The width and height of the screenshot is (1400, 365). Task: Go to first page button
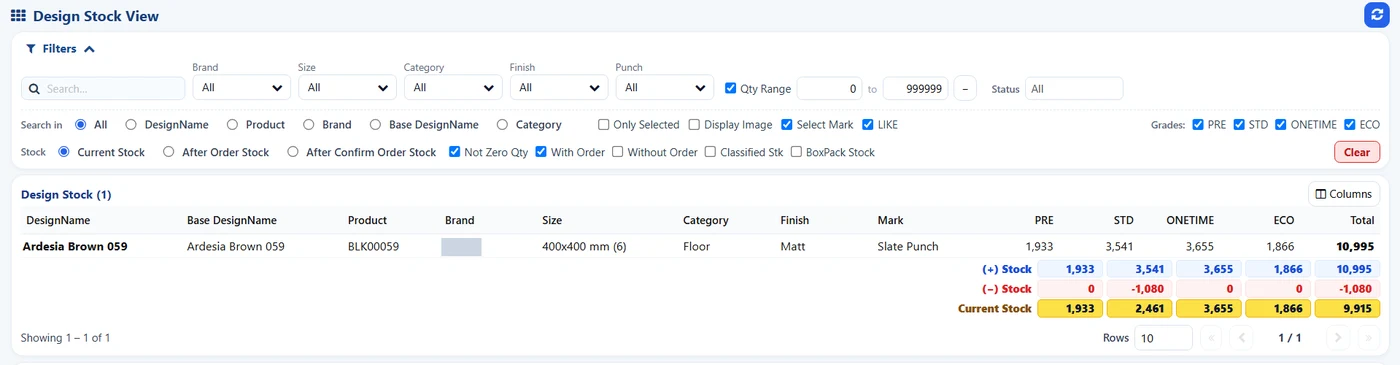point(1211,338)
